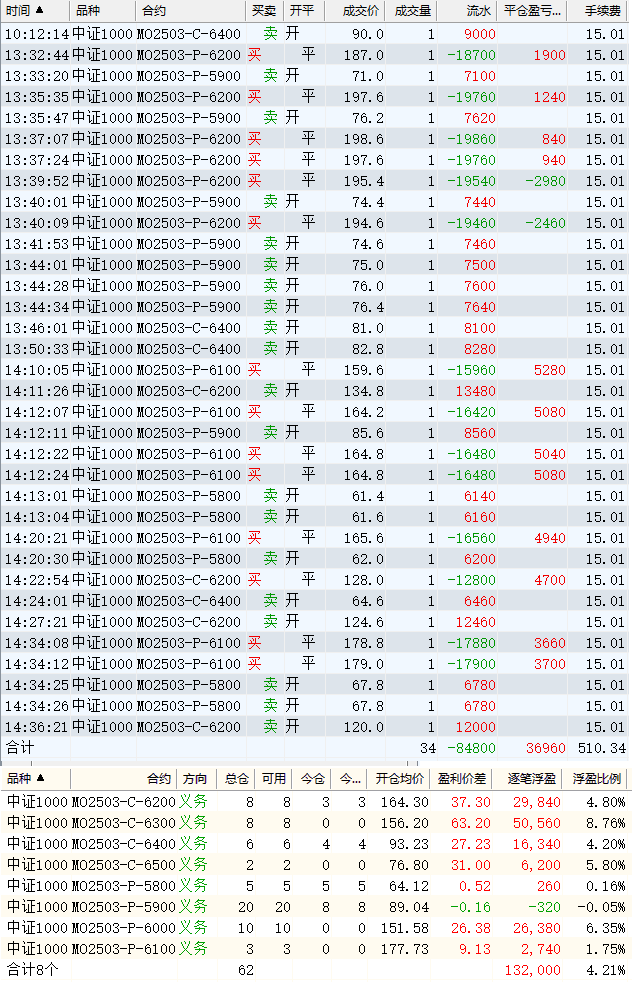Image resolution: width=632 pixels, height=982 pixels.
Task: Select the trade row at 14:34:12
Action: pos(315,664)
